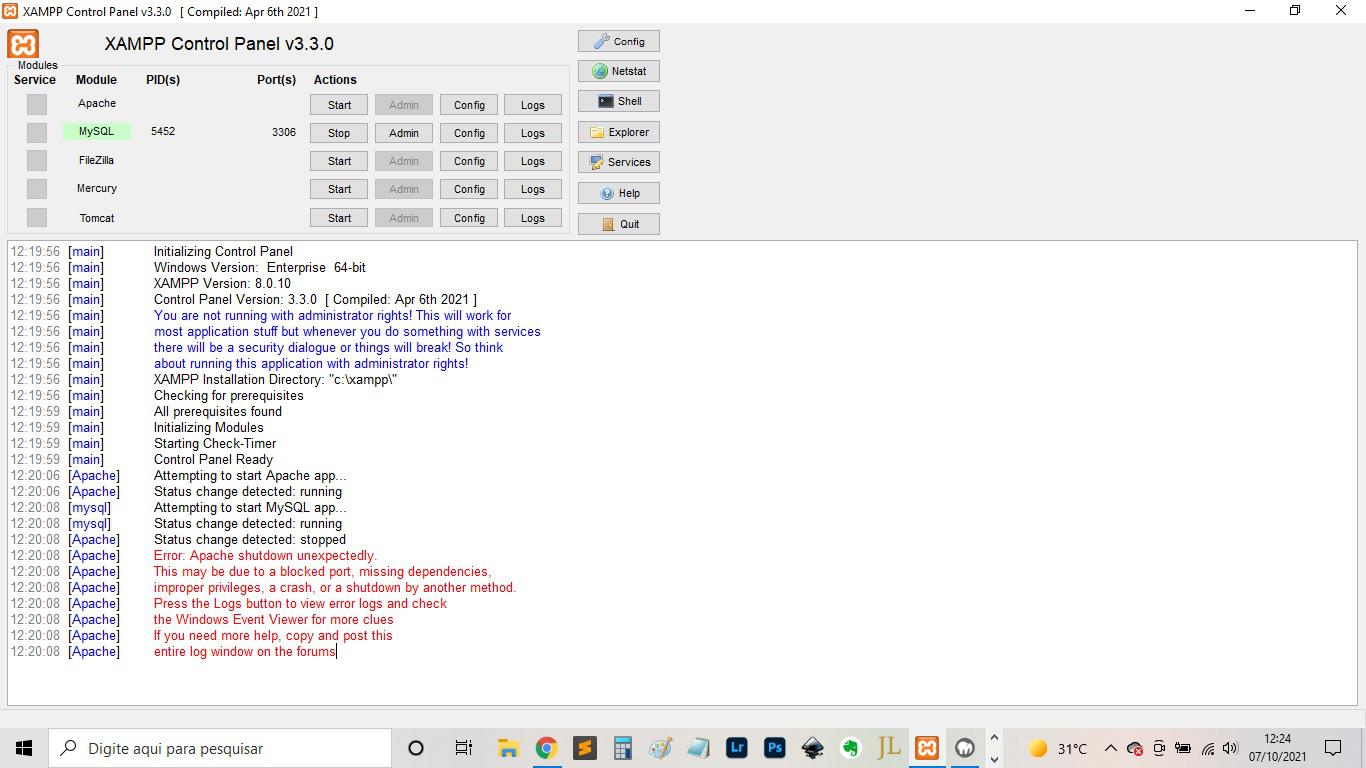
Task: View FileZilla Logs
Action: click(533, 161)
